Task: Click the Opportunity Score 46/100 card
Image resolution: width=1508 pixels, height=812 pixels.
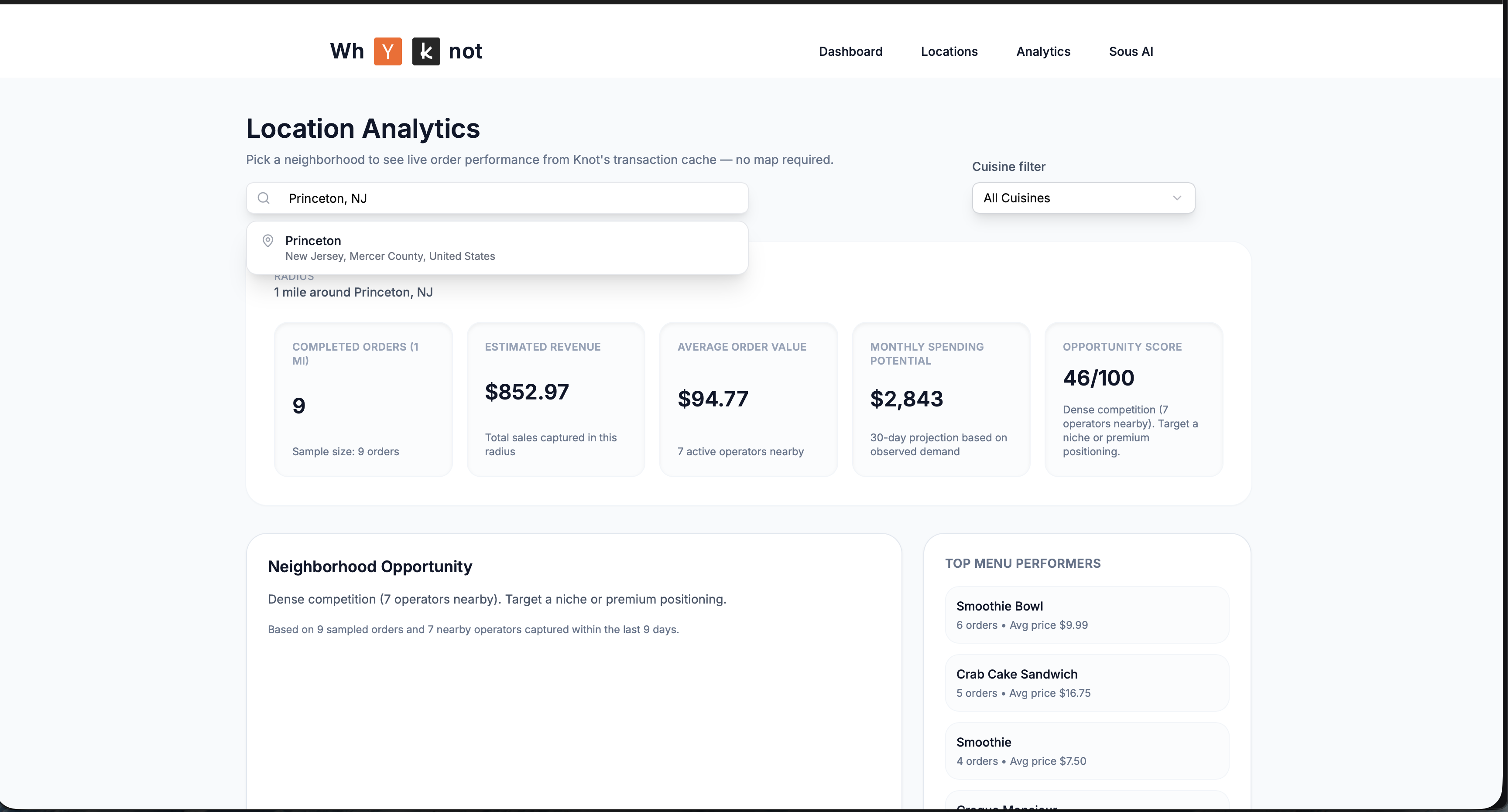Action: coord(1133,399)
